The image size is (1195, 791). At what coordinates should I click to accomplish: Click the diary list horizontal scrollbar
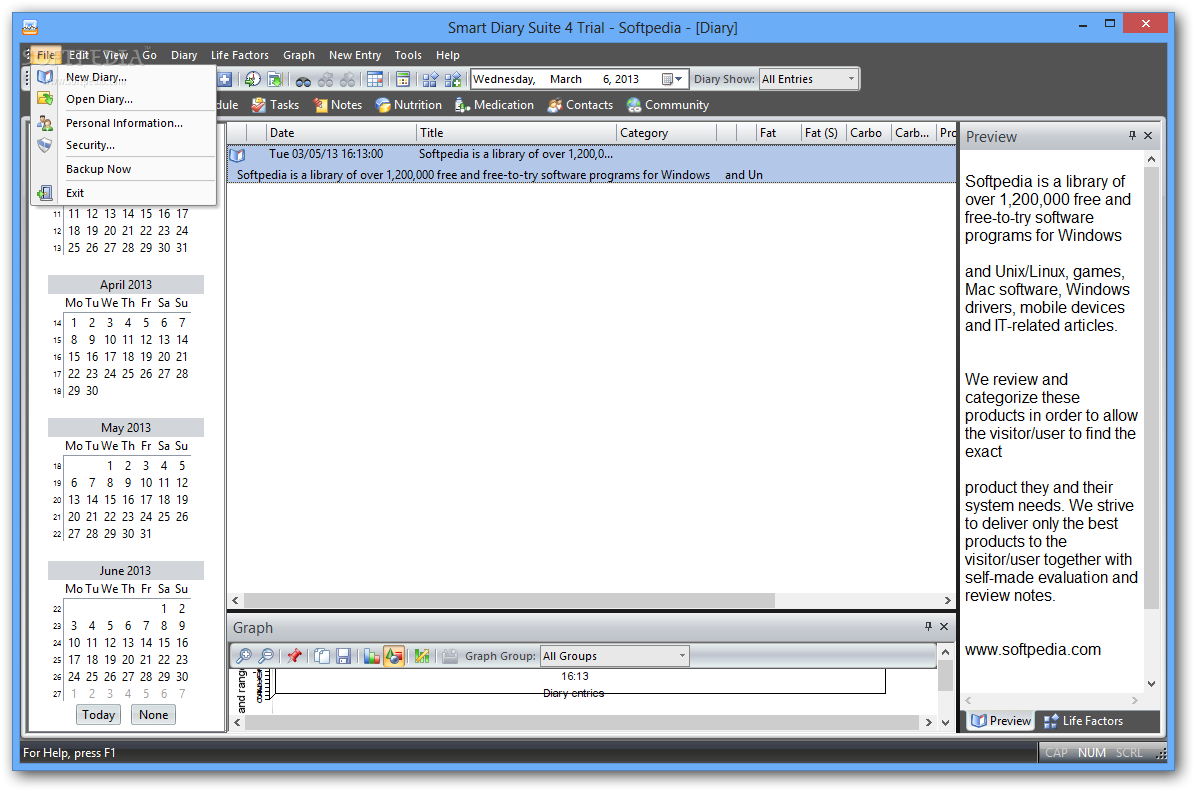coord(509,600)
